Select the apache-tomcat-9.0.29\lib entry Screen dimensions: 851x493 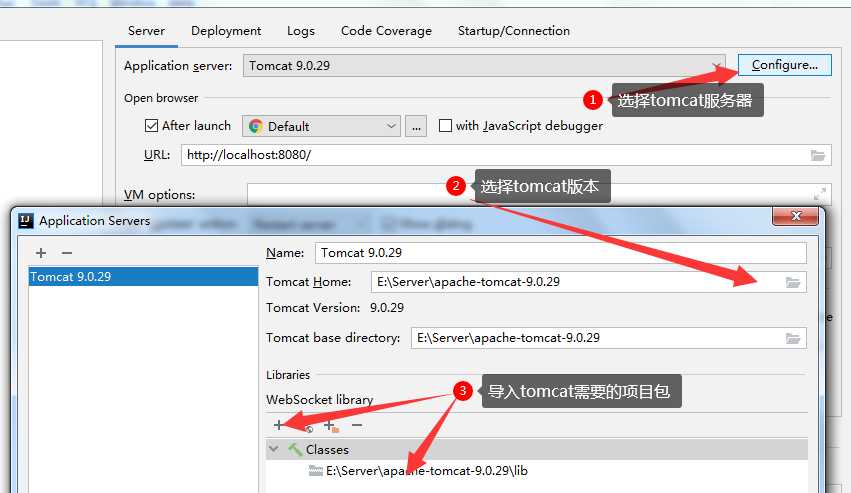(x=427, y=471)
